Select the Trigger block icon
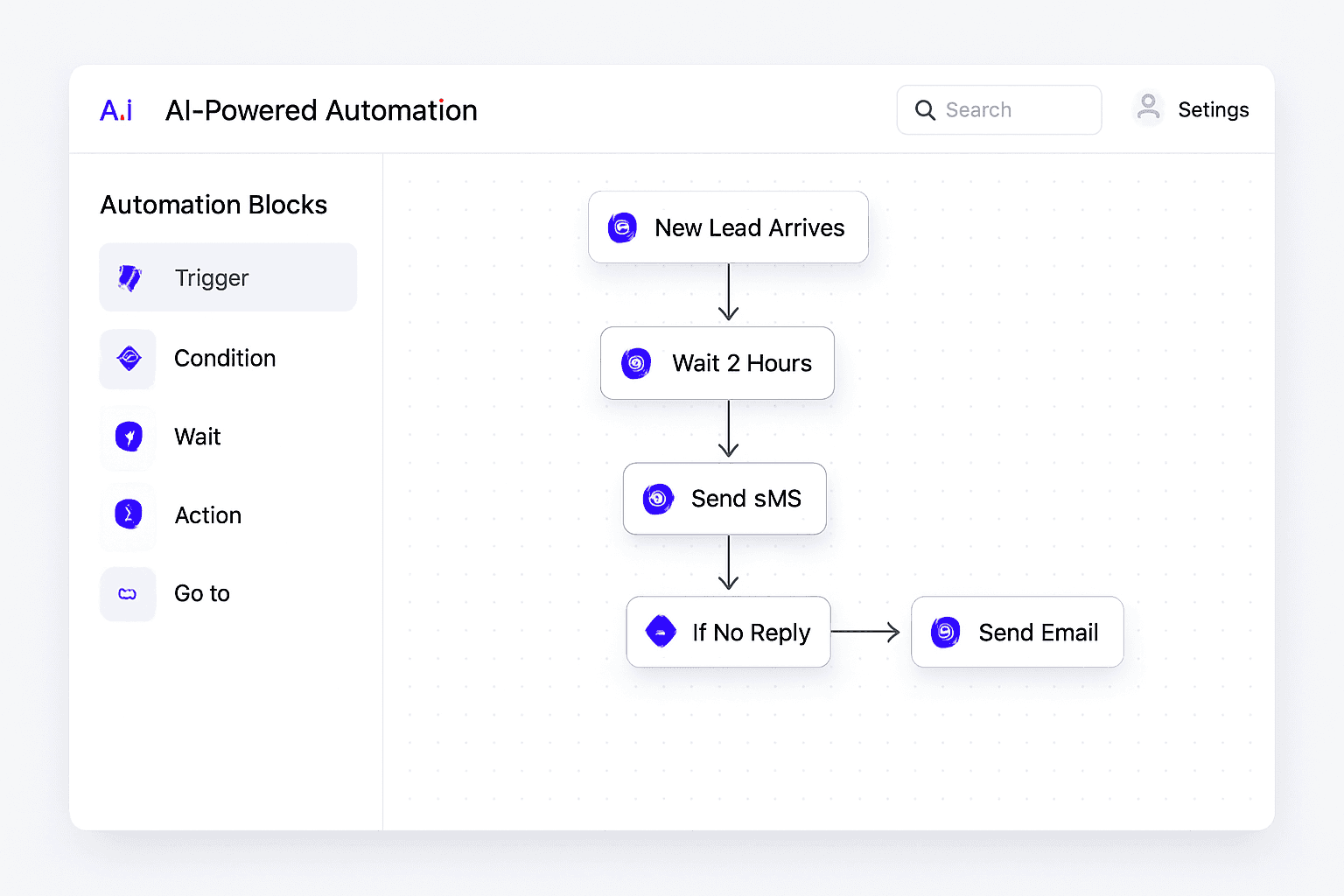Image resolution: width=1344 pixels, height=896 pixels. click(x=128, y=277)
